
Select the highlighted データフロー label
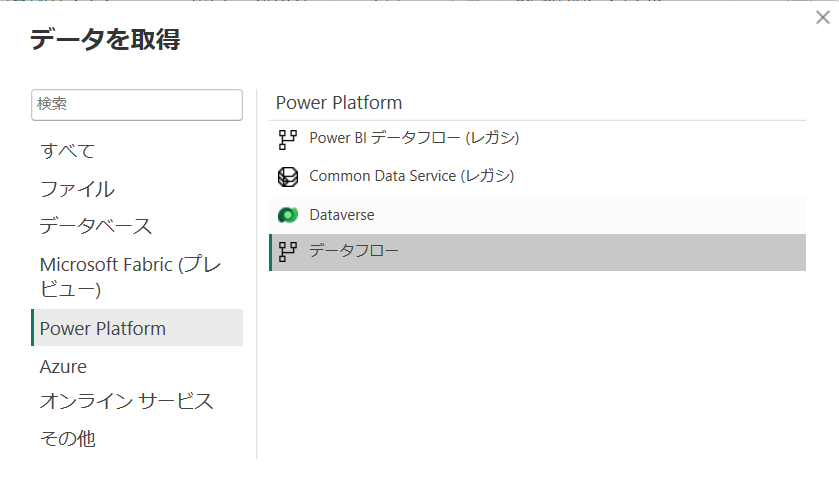[x=354, y=252]
